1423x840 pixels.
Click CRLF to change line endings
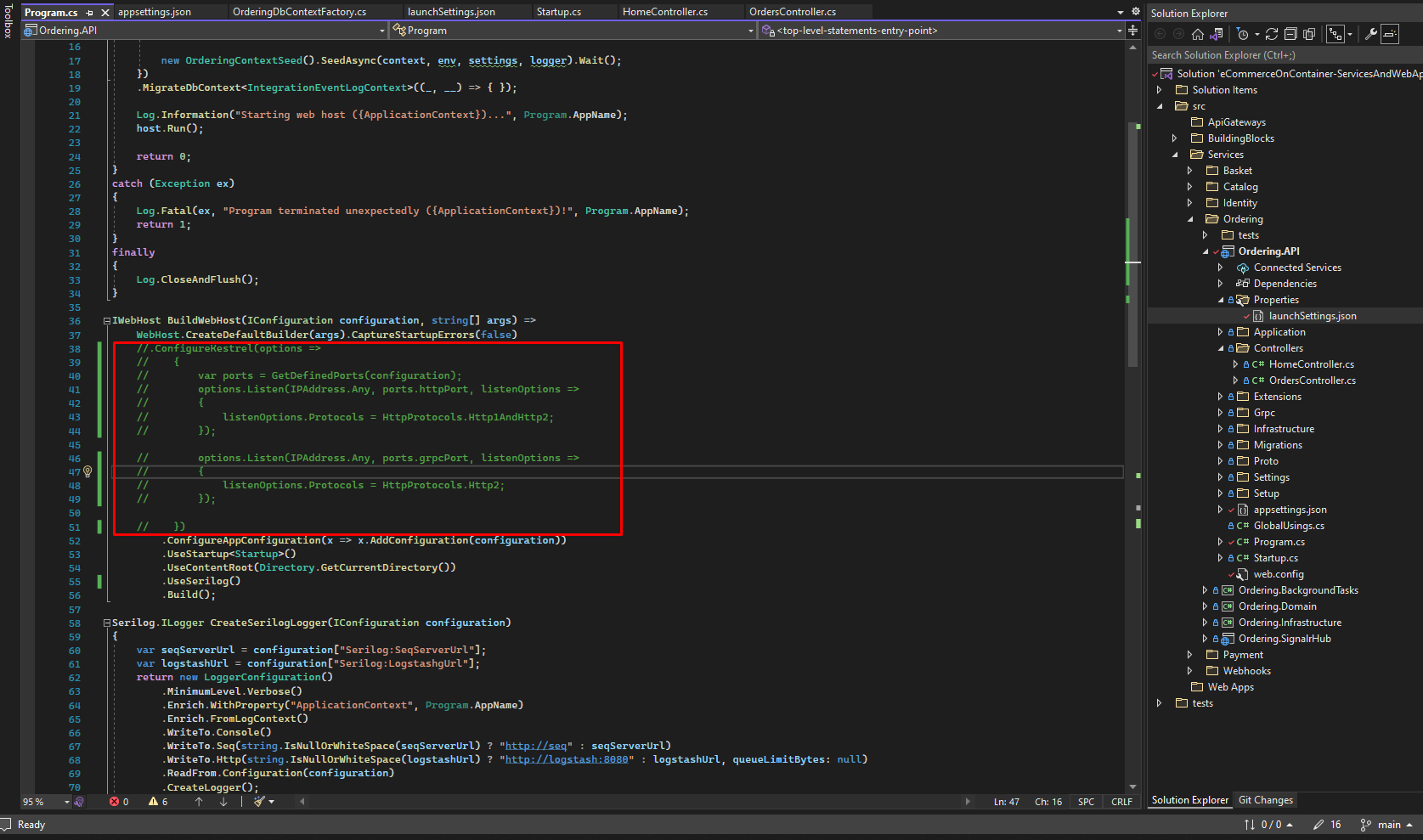(x=1121, y=801)
